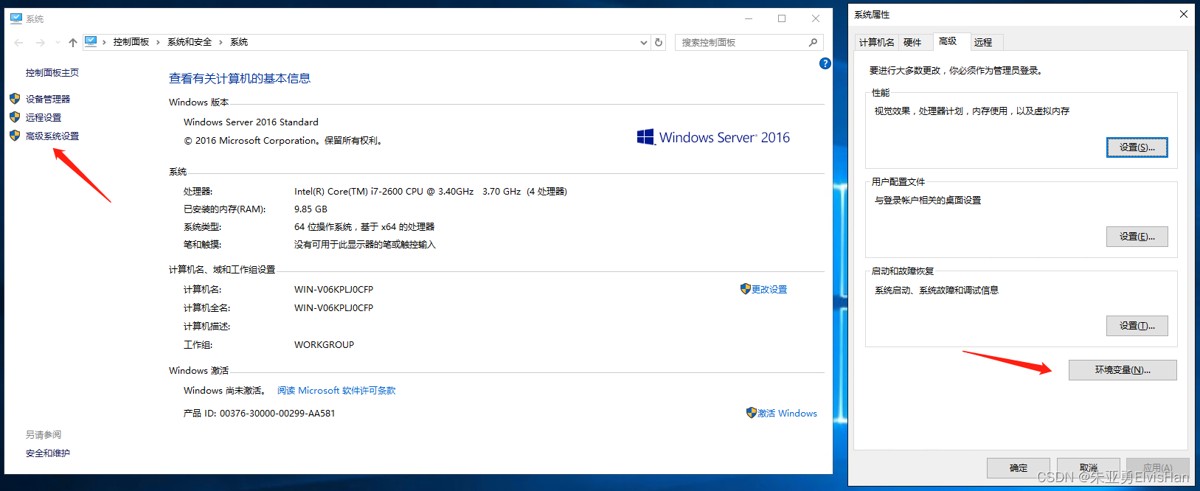Open 高级系统设置 link
1200x491 pixels.
(52, 135)
